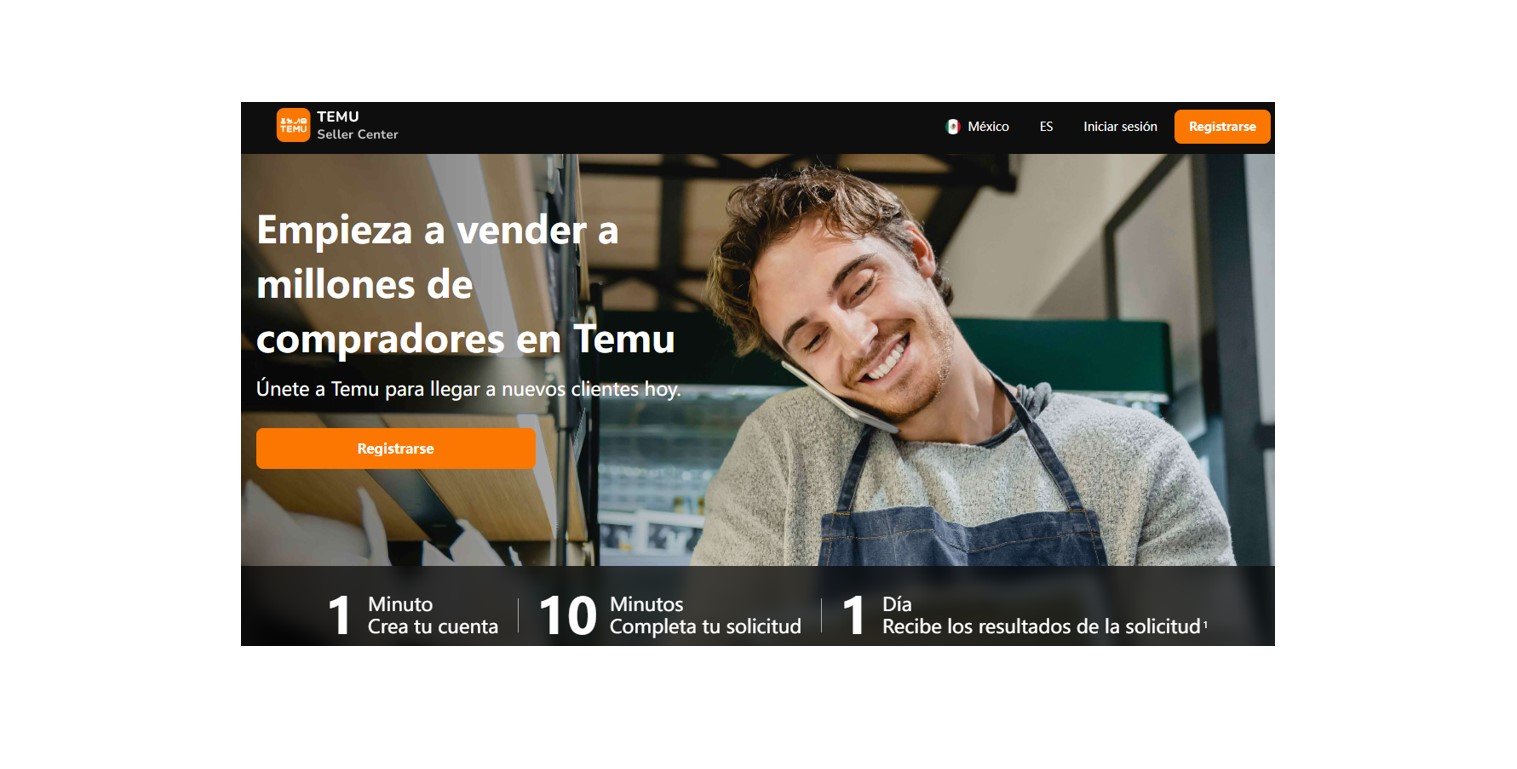Click the Mexico flag icon
This screenshot has width=1517, height=769.
[x=953, y=127]
